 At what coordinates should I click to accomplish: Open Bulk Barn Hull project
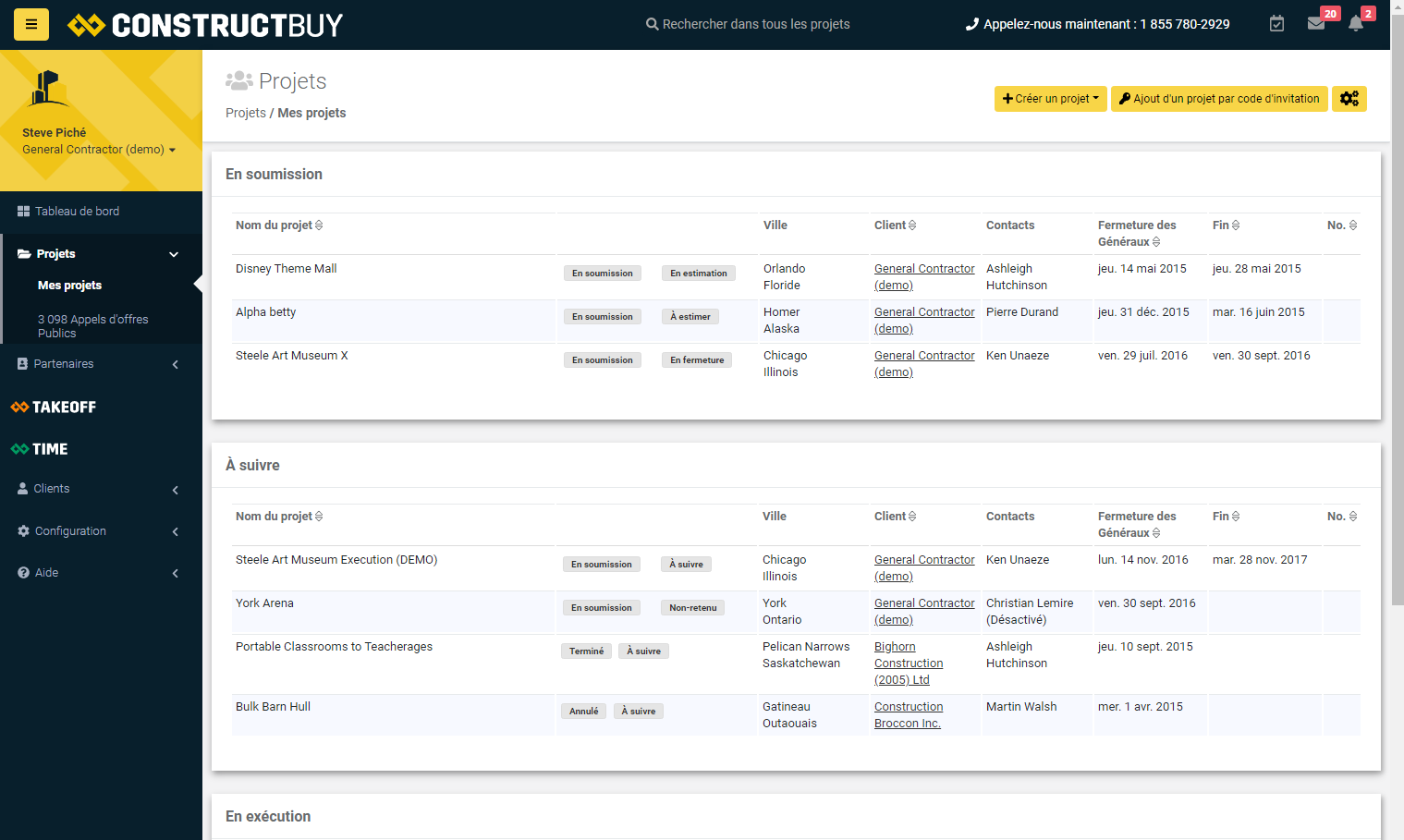[x=273, y=707]
